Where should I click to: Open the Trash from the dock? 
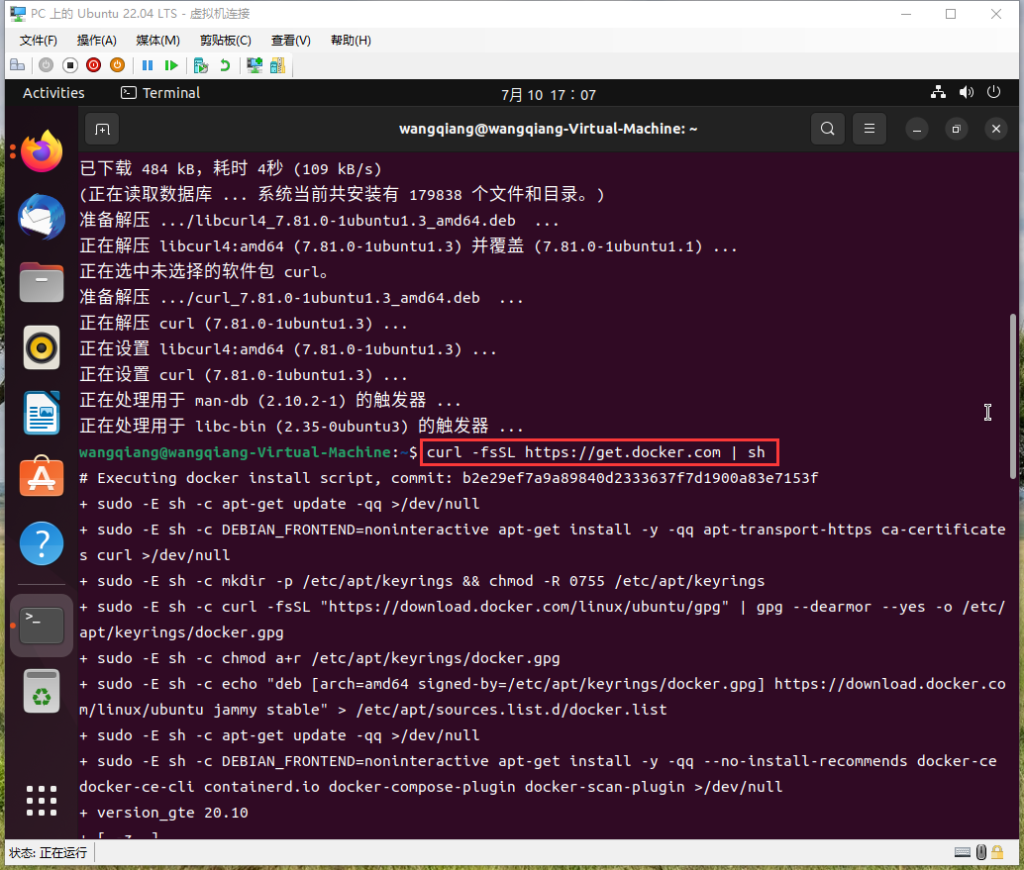(x=41, y=691)
